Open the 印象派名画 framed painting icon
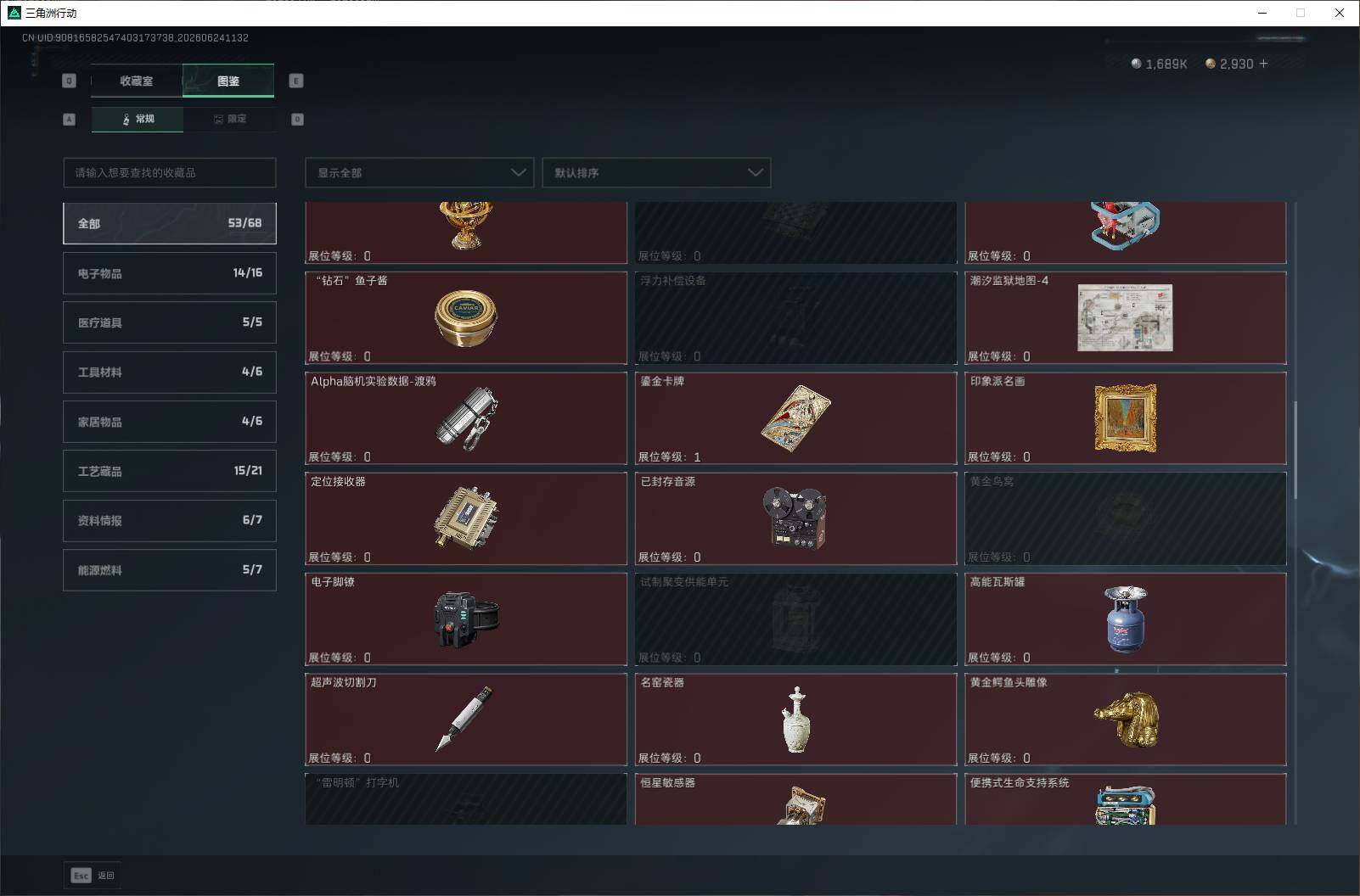Viewport: 1360px width, 896px height. click(1126, 418)
